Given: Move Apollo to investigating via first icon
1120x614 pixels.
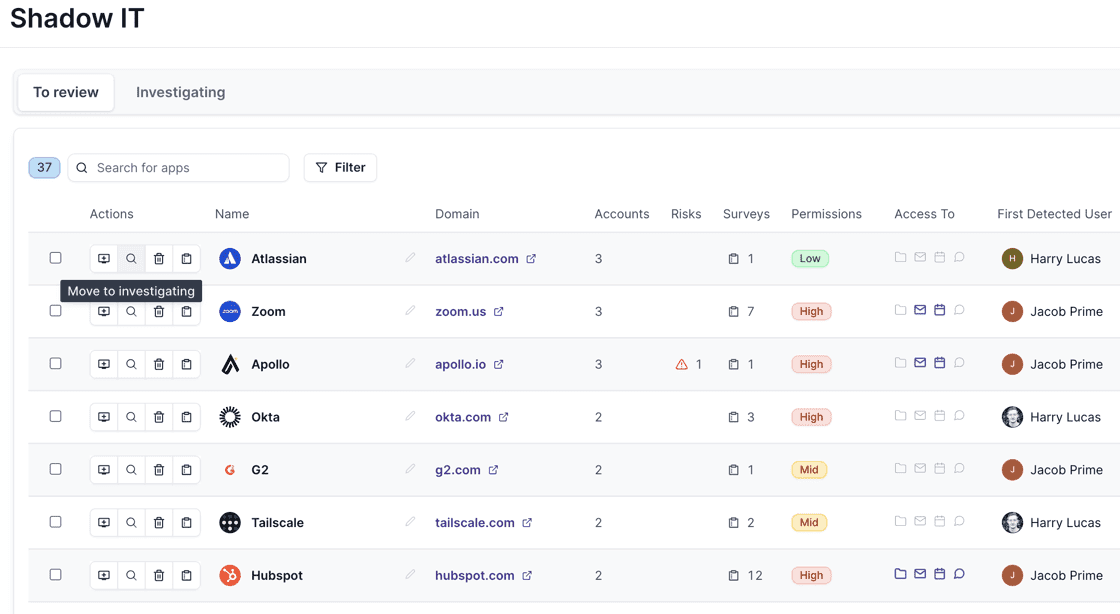Looking at the screenshot, I should tap(104, 364).
